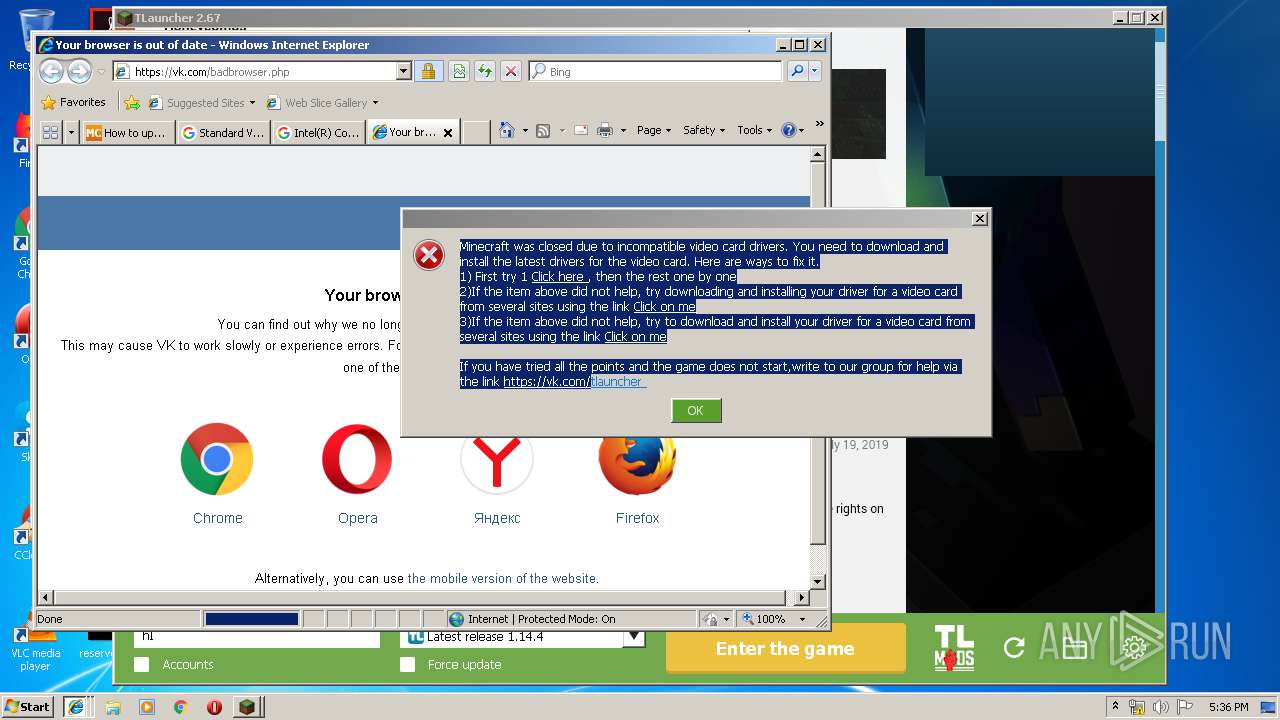Open a new blank tab
Viewport: 1280px width, 720px height.
point(476,132)
